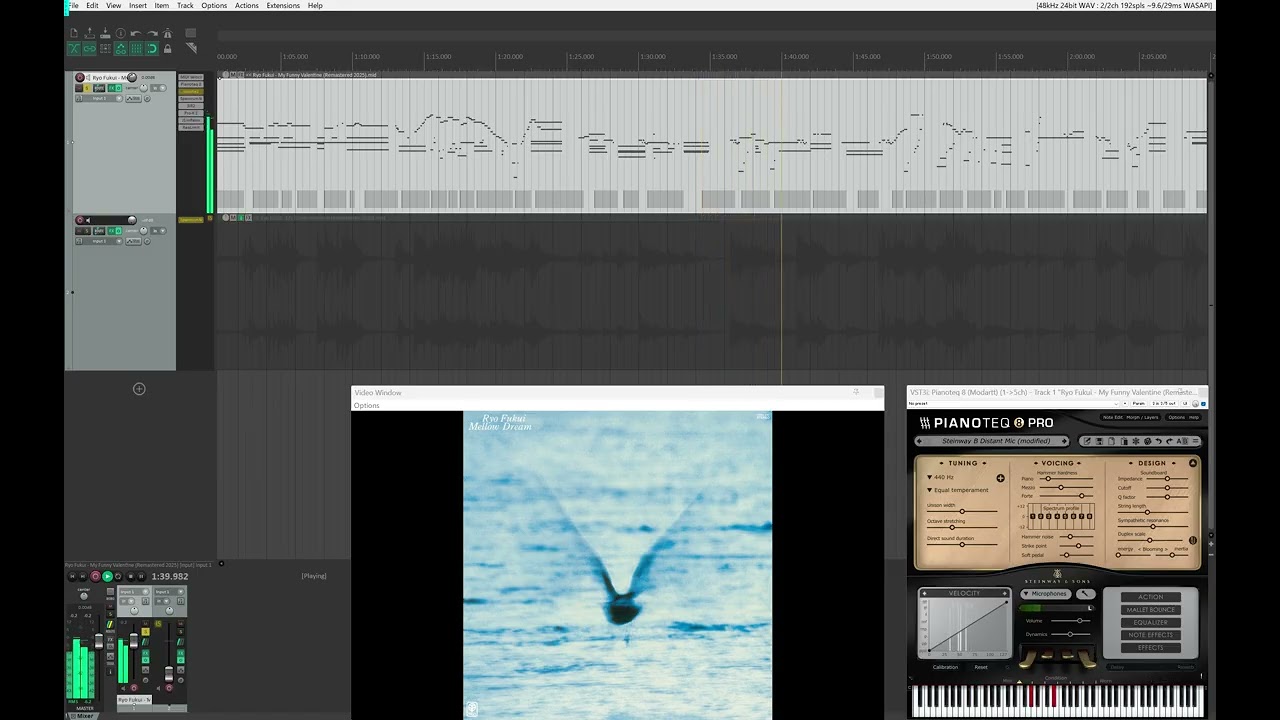Arm record on Ryo Fukui track panel

80,77
